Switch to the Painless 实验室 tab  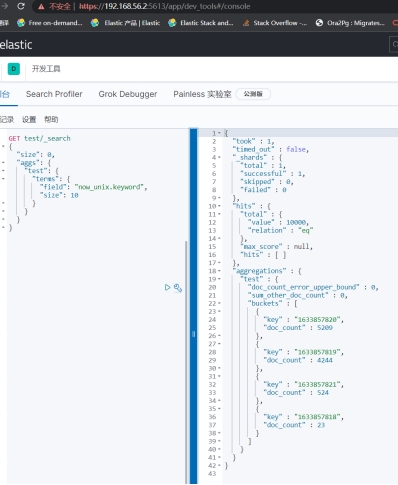pos(202,94)
